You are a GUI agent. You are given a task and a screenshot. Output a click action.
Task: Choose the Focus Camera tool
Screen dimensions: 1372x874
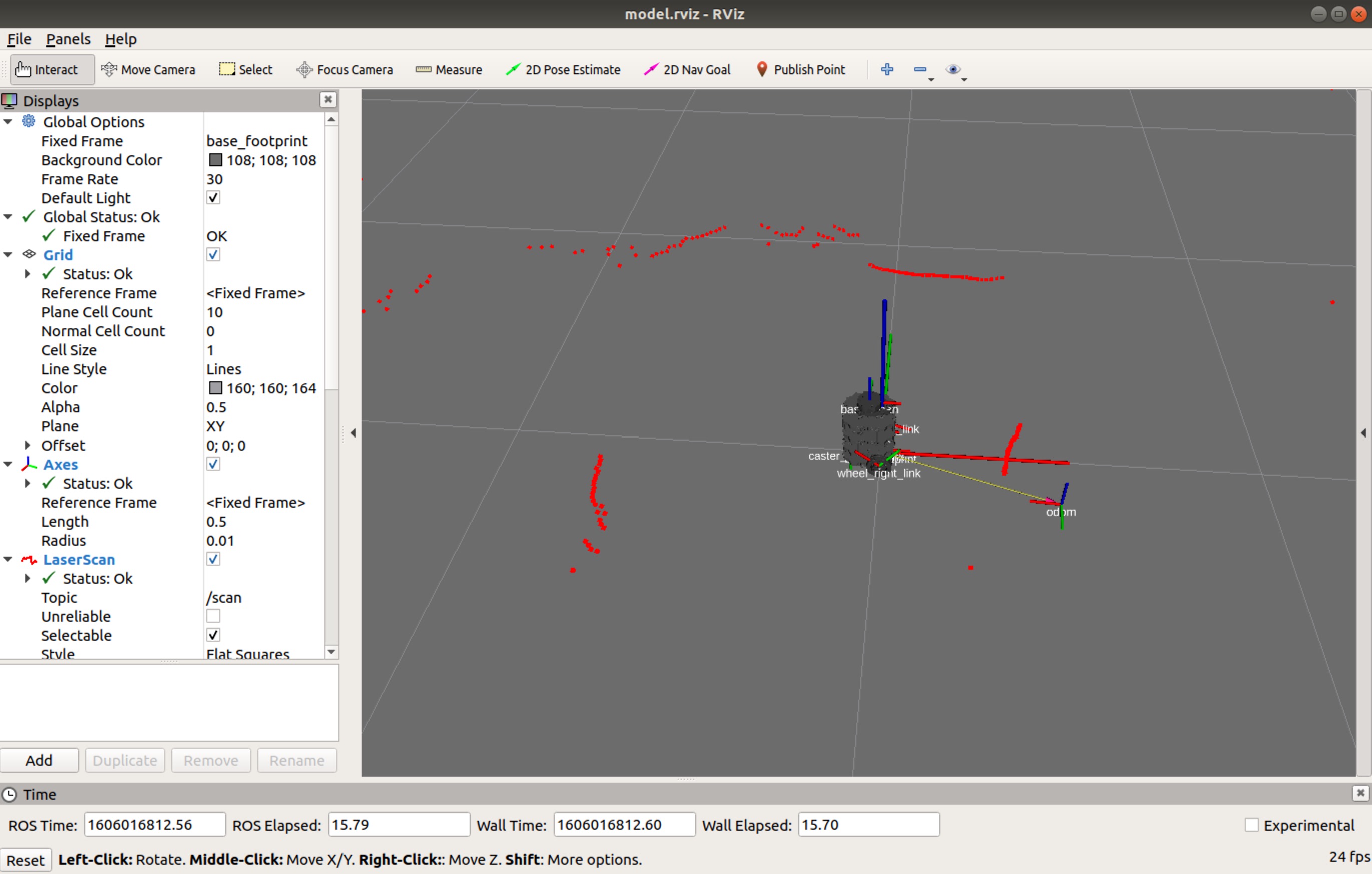344,70
